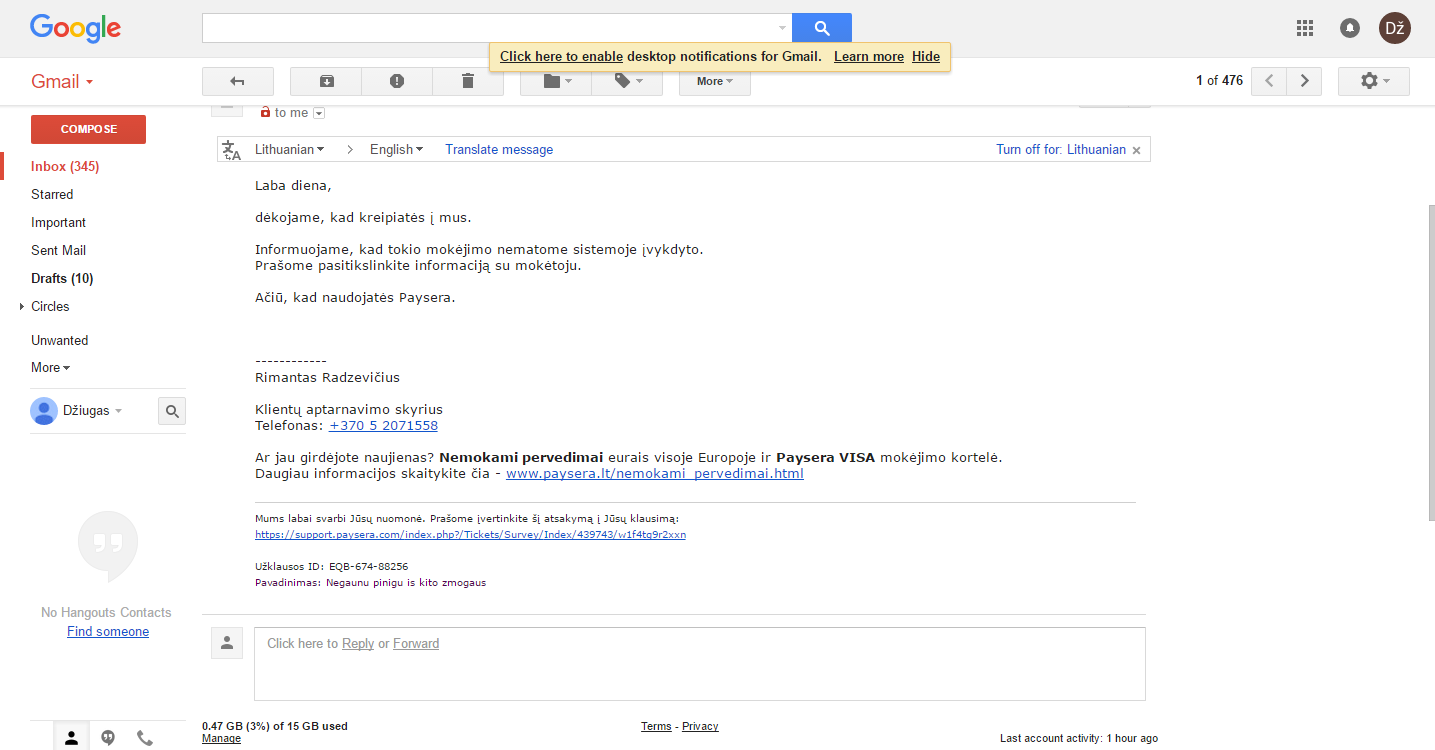Expand the Circles label group
The width and height of the screenshot is (1435, 750).
(22, 307)
